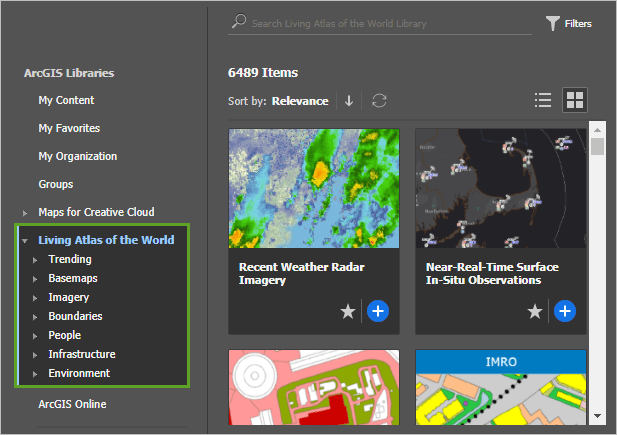Expand the Imagery category
The image size is (617, 435).
click(x=35, y=298)
